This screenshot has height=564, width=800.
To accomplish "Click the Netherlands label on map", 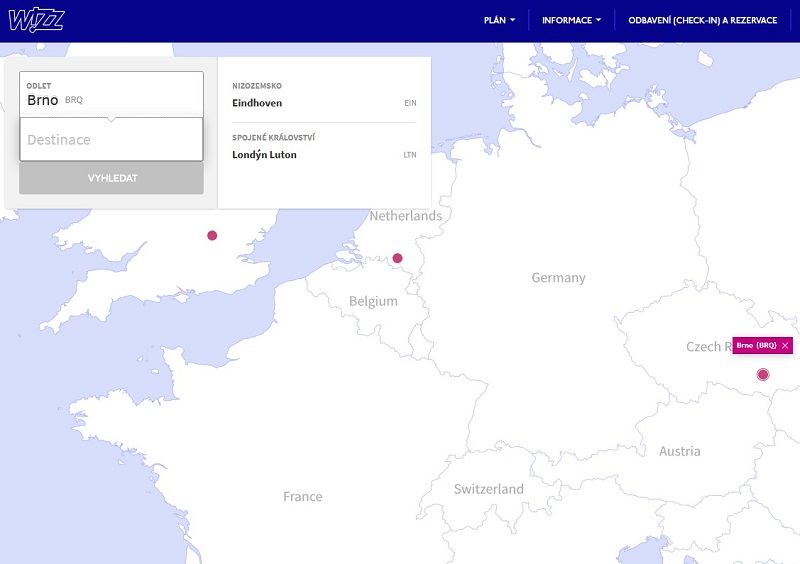I will coord(406,216).
